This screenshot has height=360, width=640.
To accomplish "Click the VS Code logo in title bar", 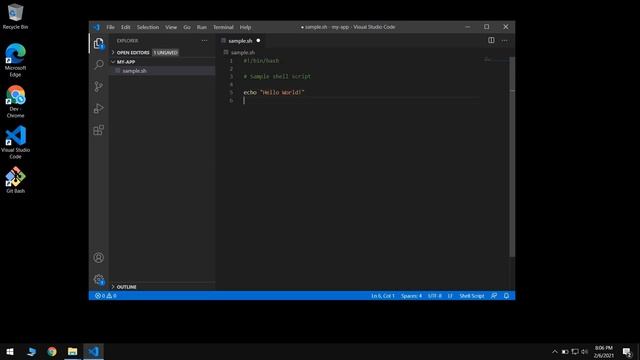I will point(97,27).
